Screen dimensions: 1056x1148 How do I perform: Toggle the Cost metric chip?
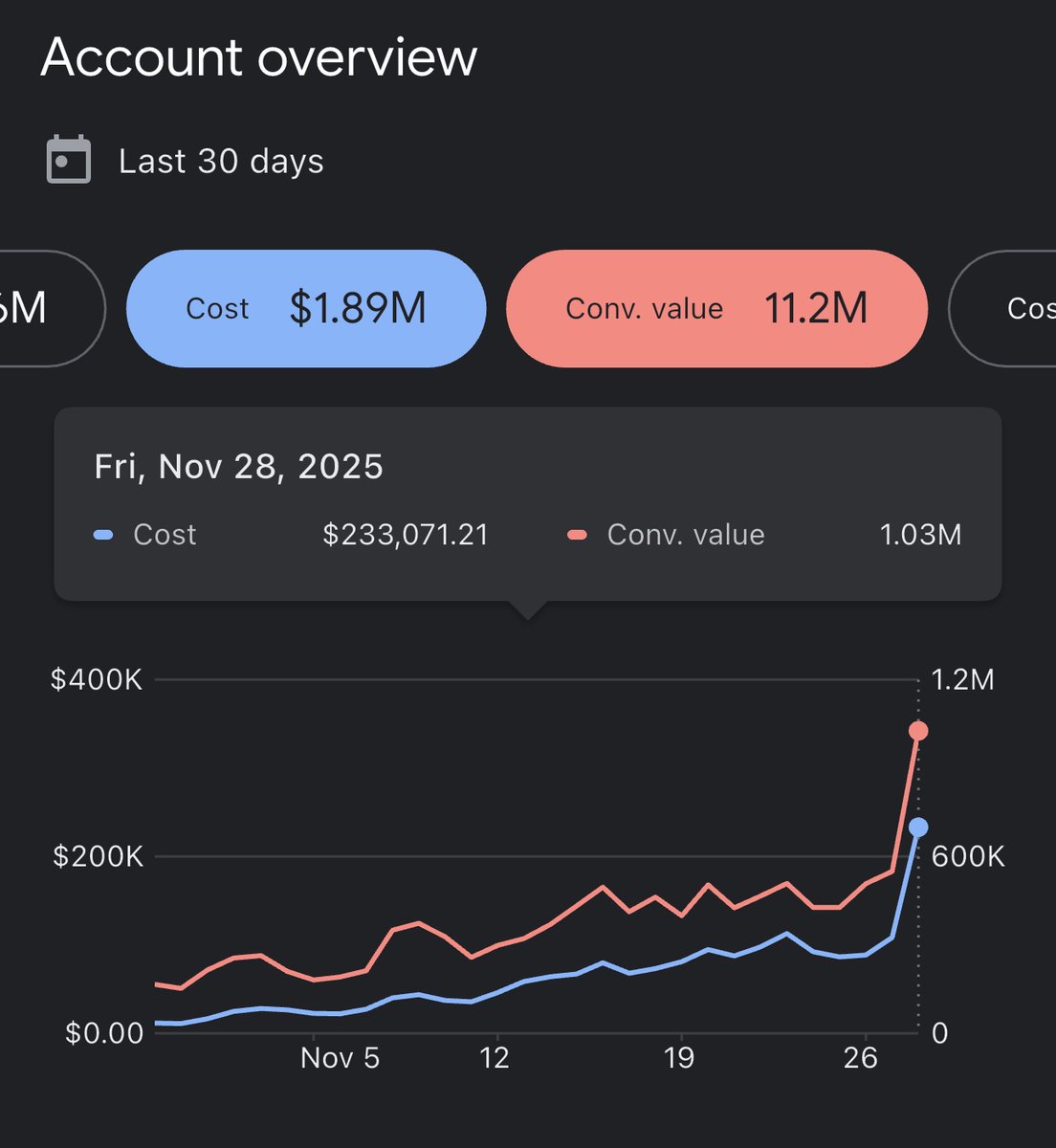(x=306, y=308)
